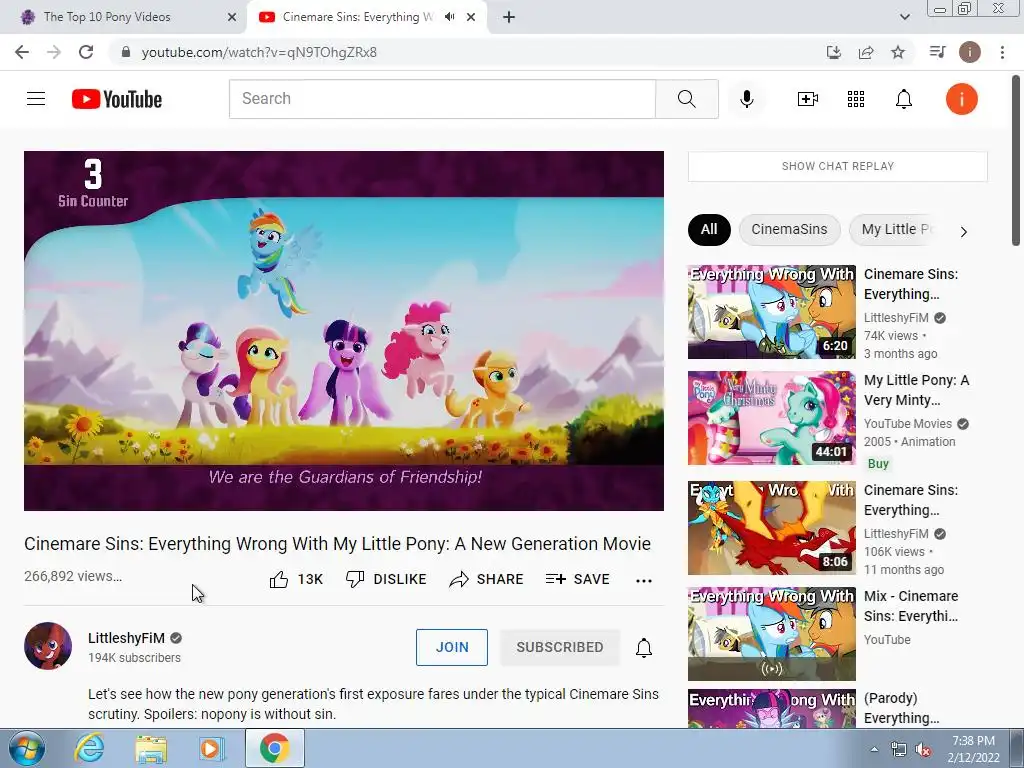Bookmark this page with star icon
The height and width of the screenshot is (768, 1024).
[898, 52]
